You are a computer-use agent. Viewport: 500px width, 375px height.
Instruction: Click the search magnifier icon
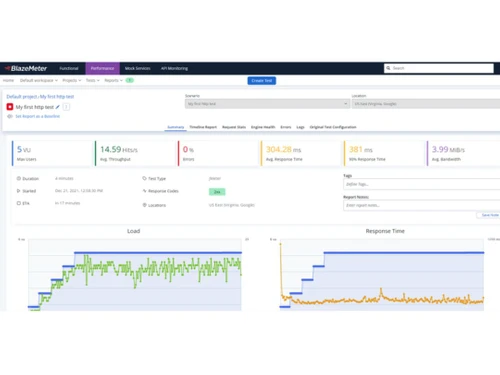388,68
